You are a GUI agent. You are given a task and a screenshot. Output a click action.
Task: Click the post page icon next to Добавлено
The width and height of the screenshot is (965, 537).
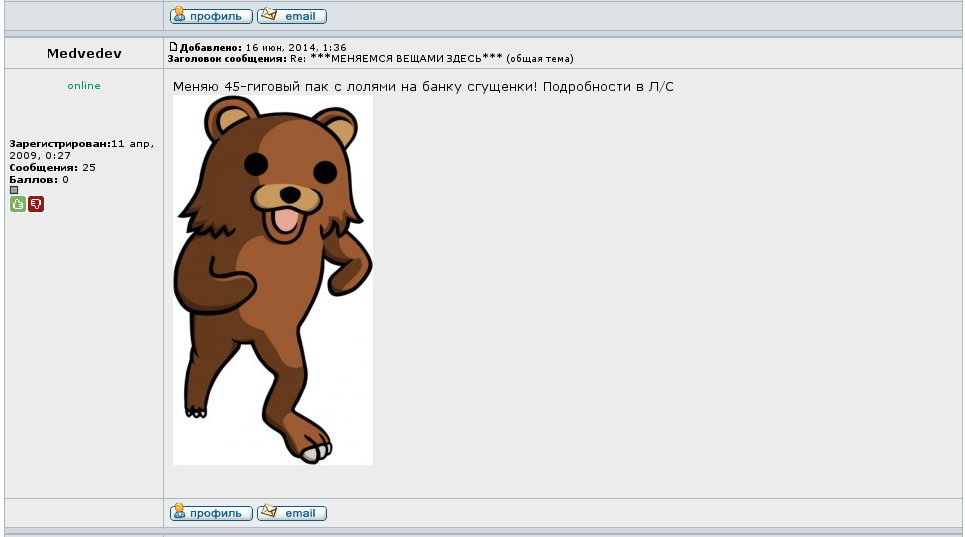(173, 47)
